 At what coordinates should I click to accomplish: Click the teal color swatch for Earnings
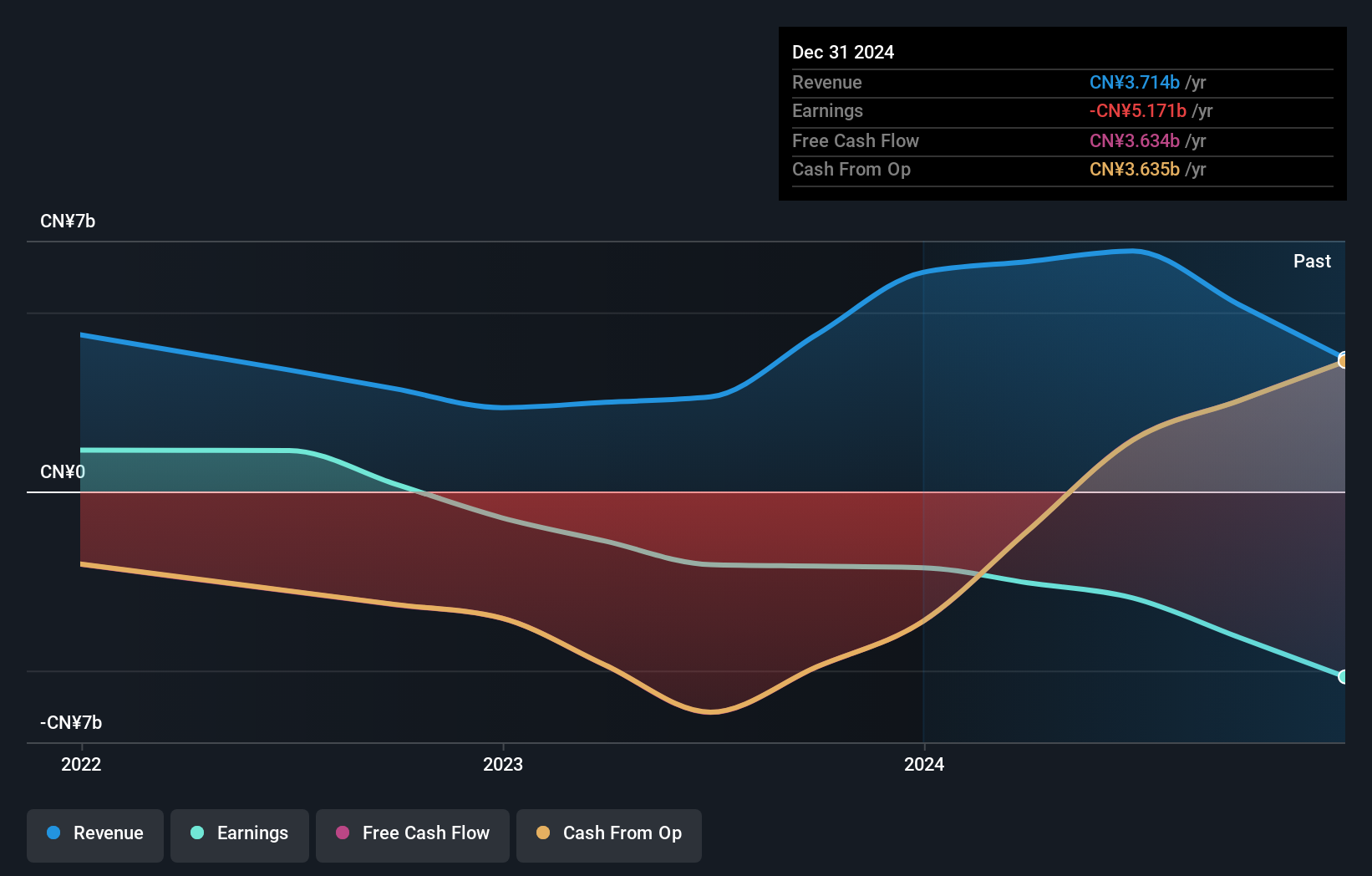(x=198, y=833)
